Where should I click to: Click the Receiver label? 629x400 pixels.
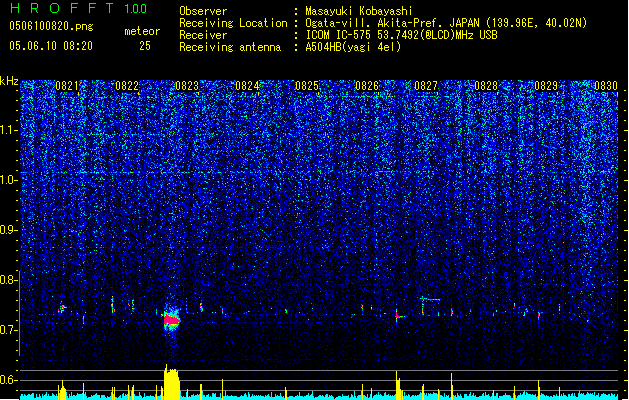point(203,35)
